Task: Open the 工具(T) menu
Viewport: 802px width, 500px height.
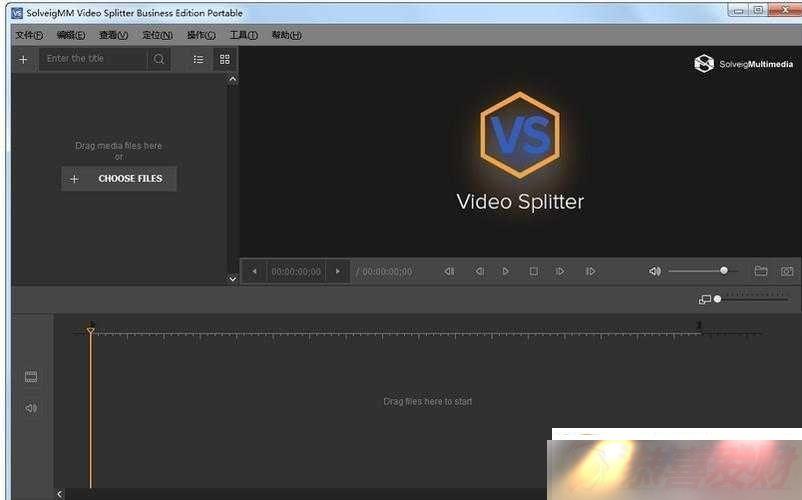Action: click(x=243, y=35)
